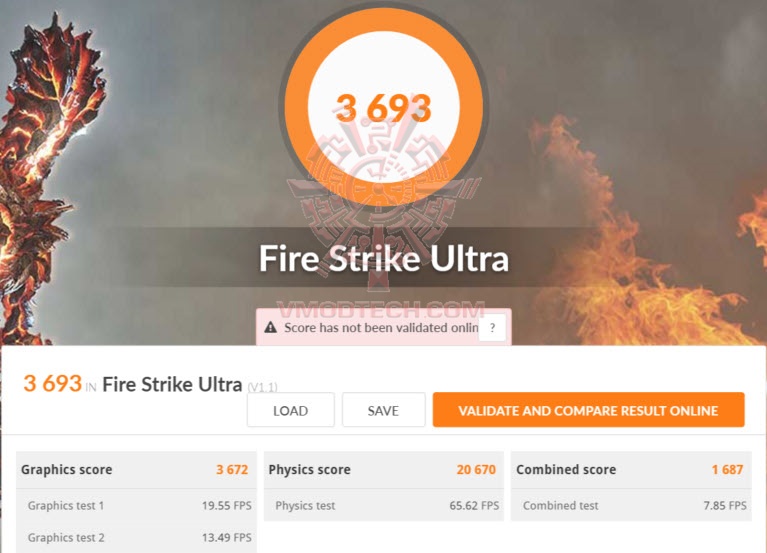Click Validate and Compare Result Online

588,410
